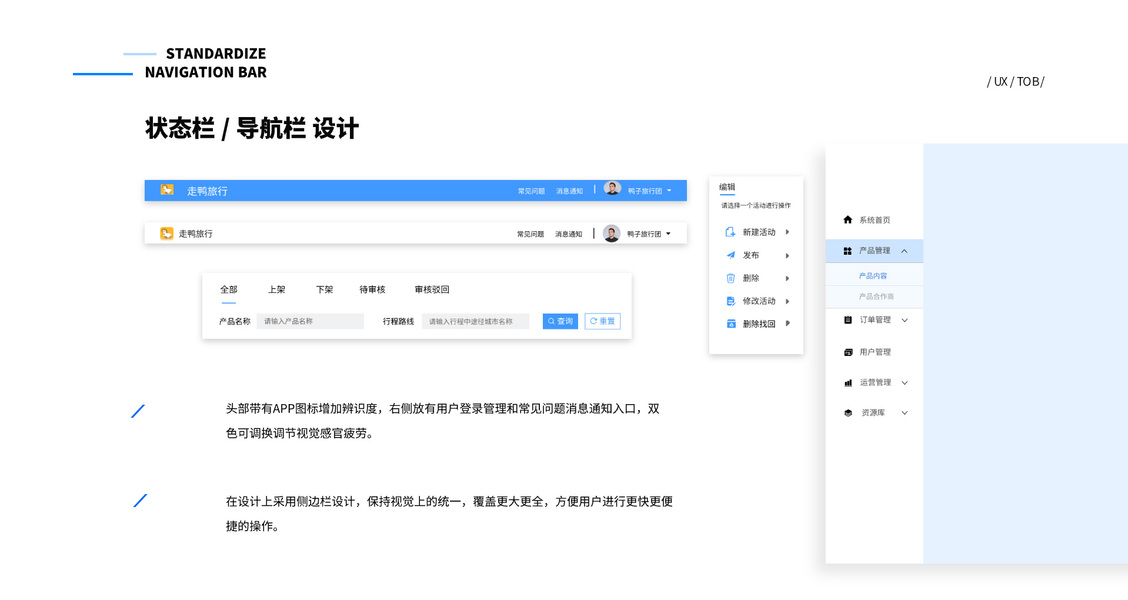Click the 删除找回 restore icon
Screen dimensions: 1128x600
(730, 324)
